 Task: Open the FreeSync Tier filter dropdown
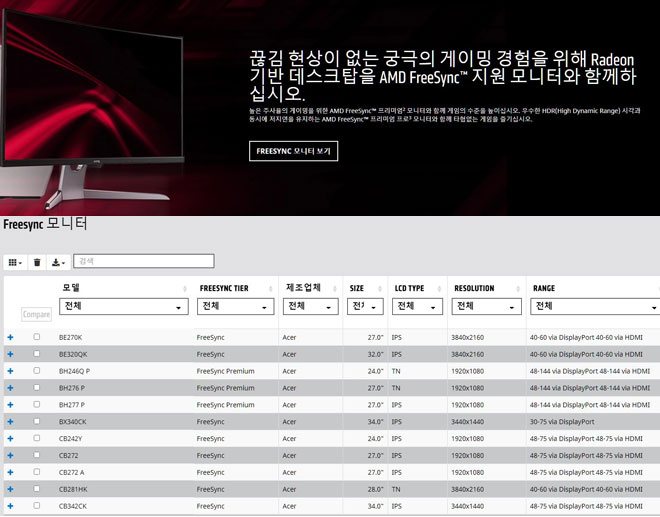click(x=235, y=306)
